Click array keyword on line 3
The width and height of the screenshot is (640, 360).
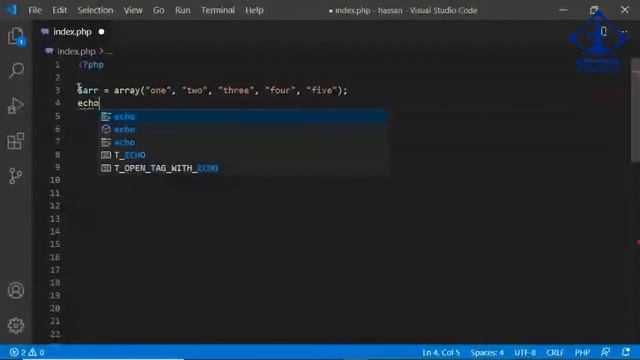click(x=127, y=90)
